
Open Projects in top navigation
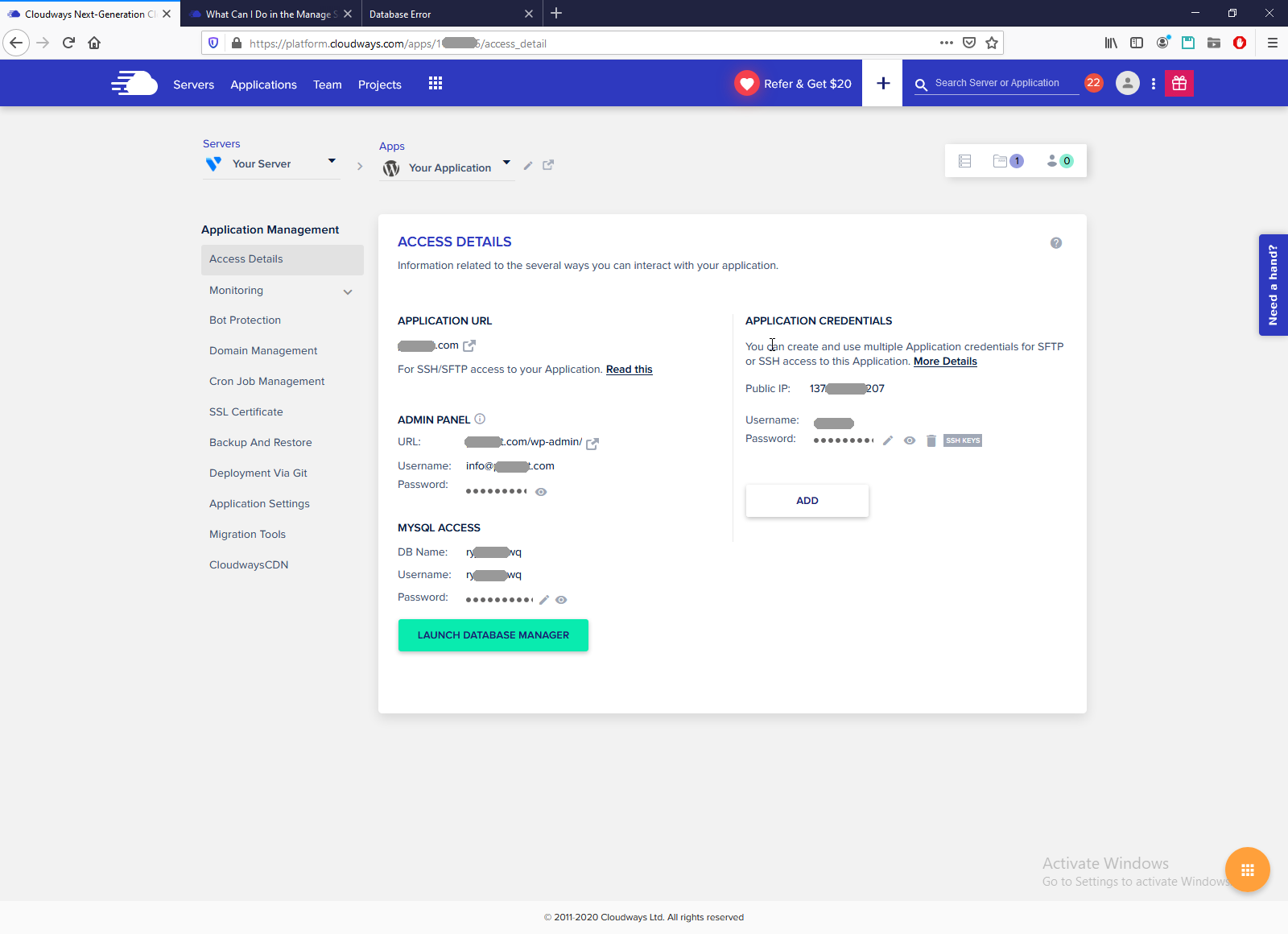click(x=379, y=85)
